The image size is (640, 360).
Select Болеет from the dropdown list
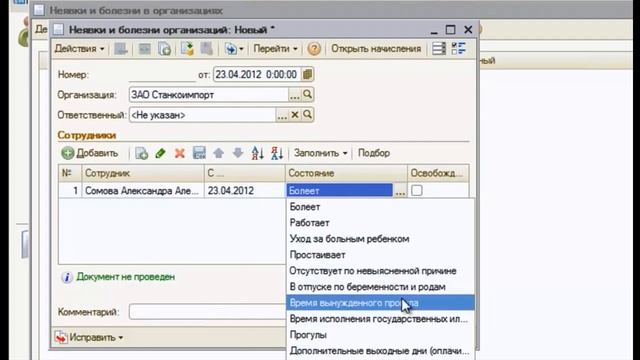coord(380,207)
